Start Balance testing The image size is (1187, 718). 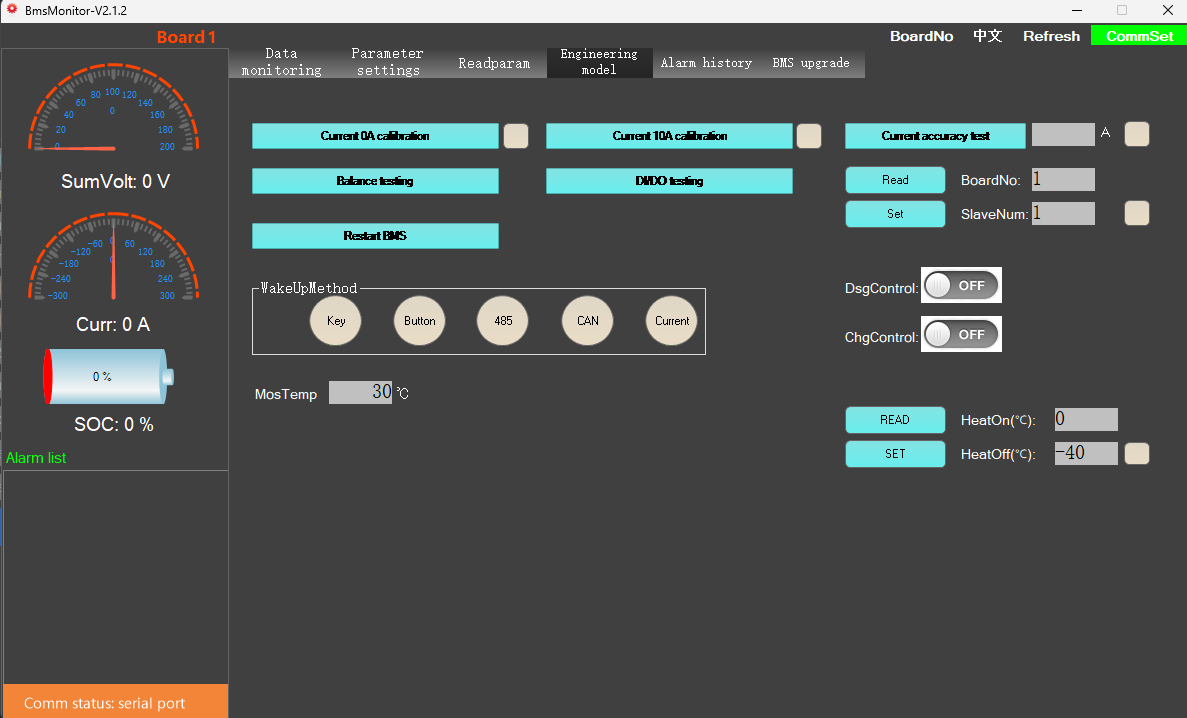click(x=375, y=181)
